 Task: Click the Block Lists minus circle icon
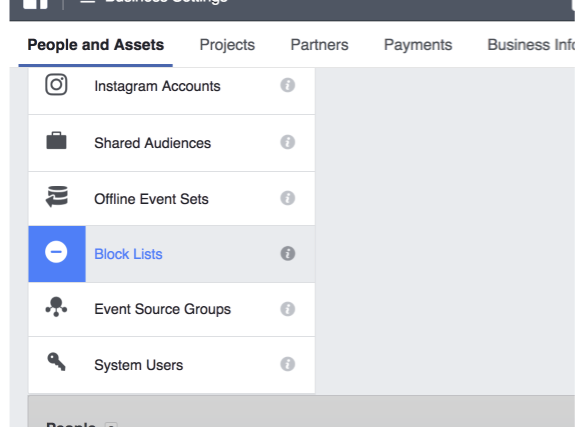pos(56,252)
